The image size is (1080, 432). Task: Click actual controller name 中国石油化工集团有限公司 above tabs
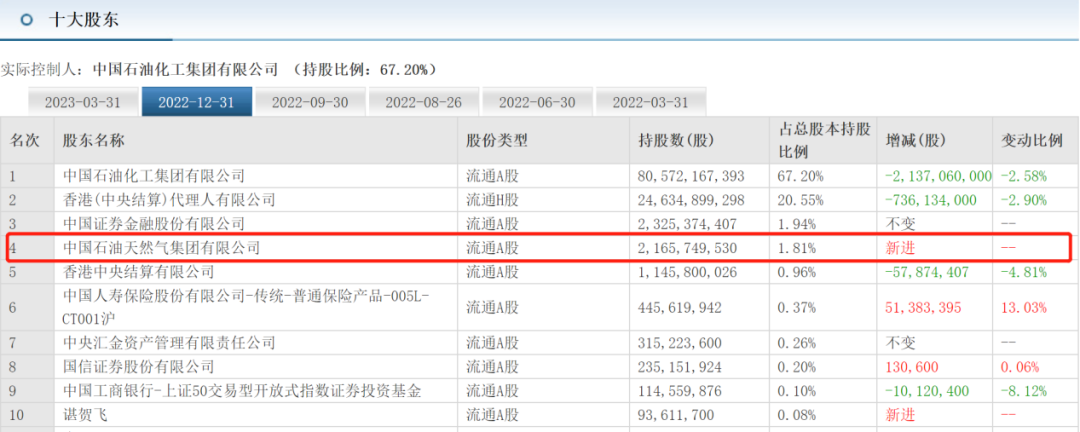pos(186,70)
